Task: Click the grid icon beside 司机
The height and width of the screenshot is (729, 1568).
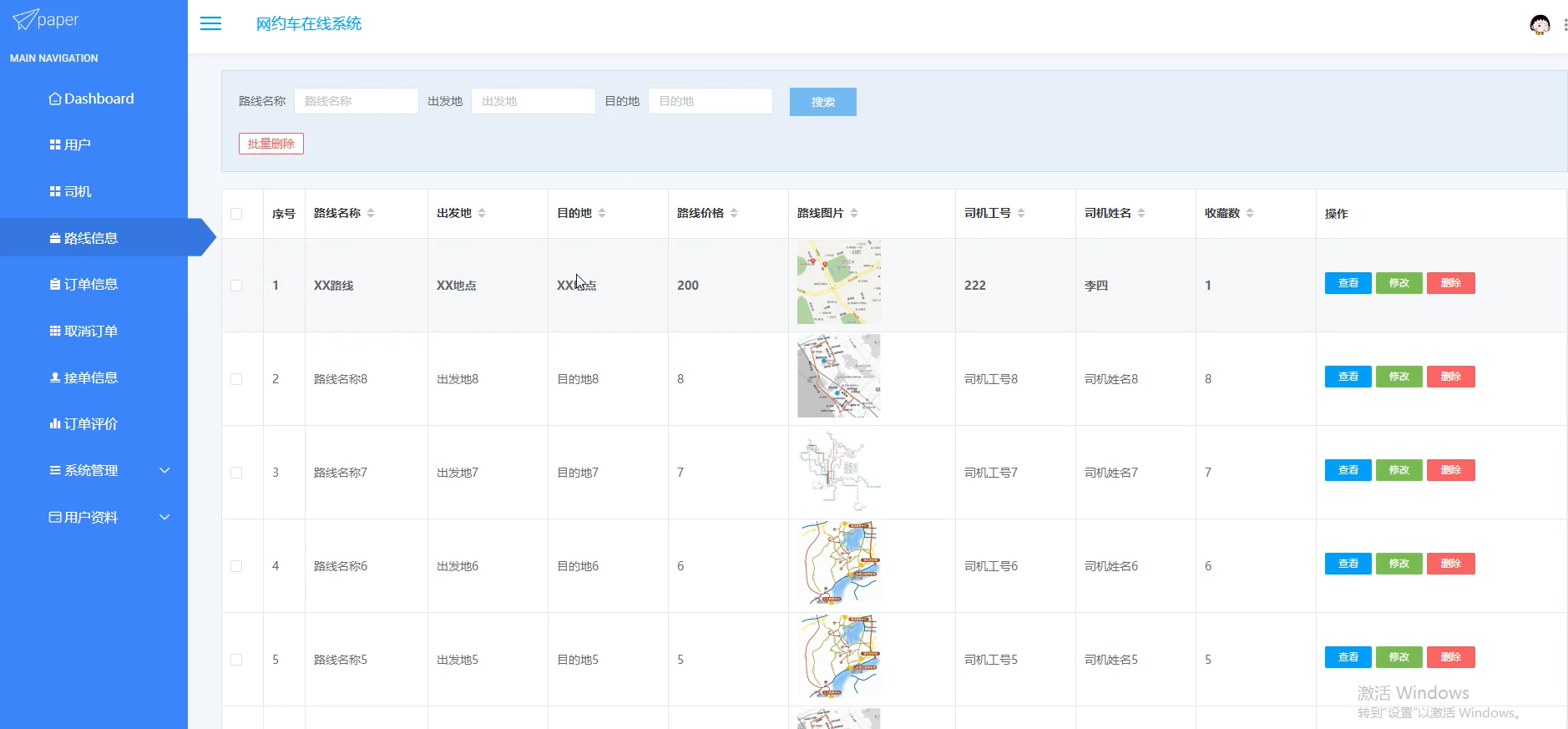Action: click(x=55, y=191)
